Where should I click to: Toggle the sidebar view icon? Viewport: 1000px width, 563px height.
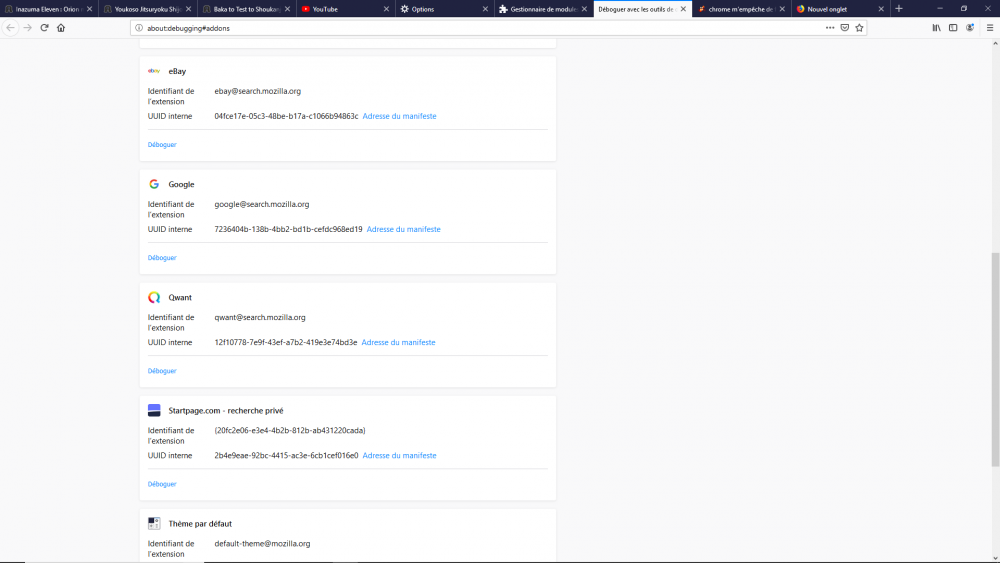(x=953, y=28)
